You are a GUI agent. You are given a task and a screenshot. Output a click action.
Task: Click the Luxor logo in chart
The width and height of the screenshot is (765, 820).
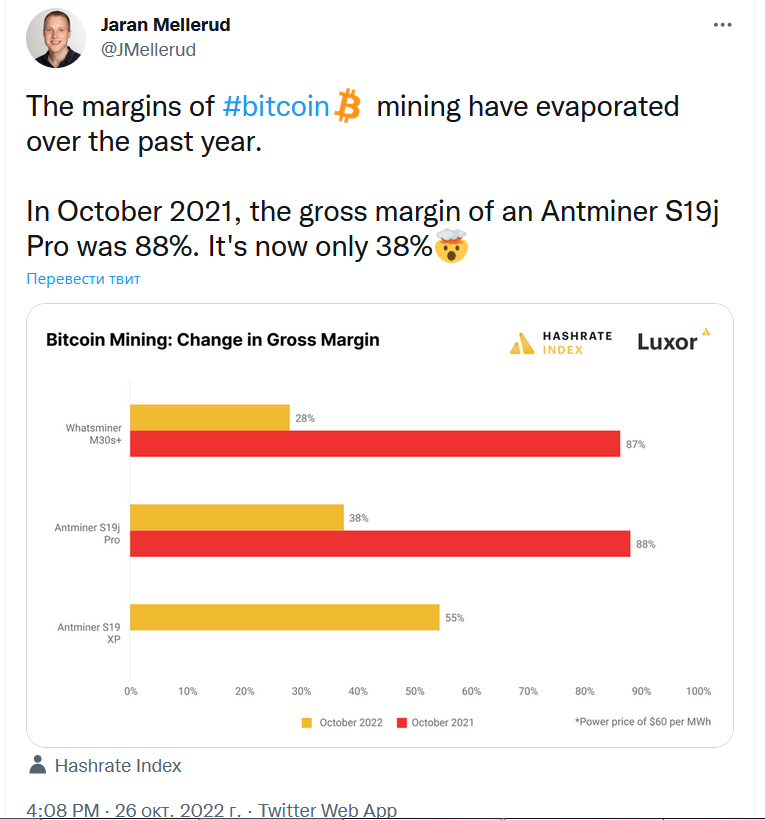point(673,341)
